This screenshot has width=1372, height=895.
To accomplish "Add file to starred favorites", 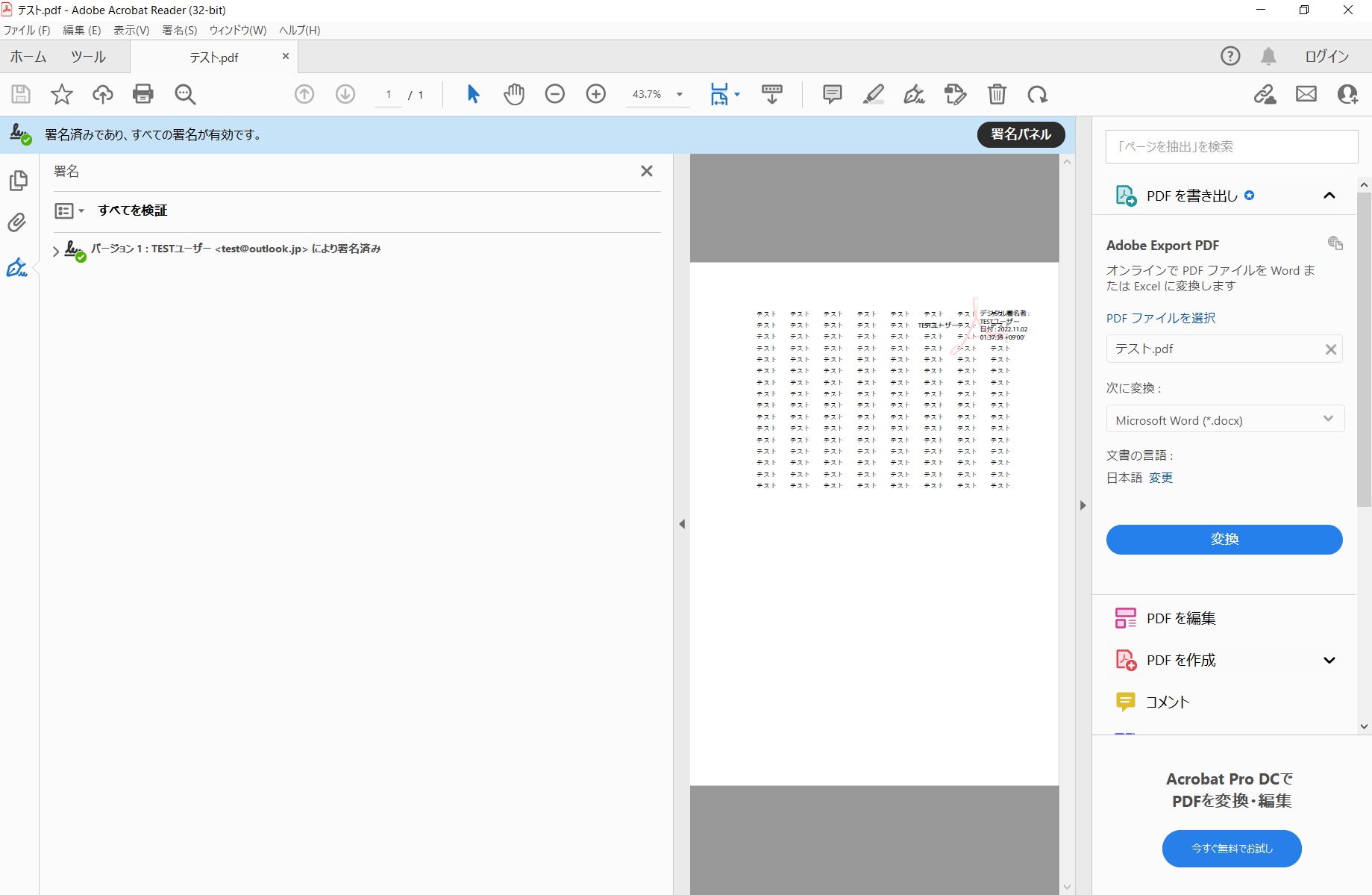I will 62,94.
